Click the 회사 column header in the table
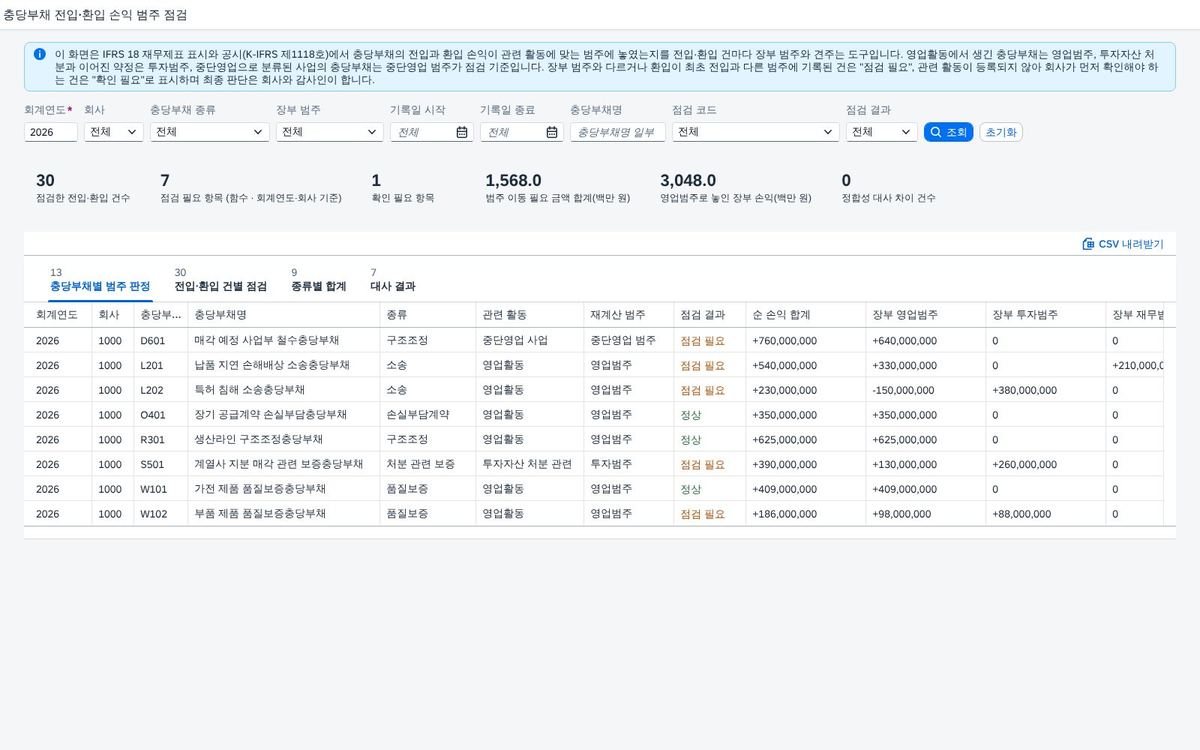Viewport: 1200px width, 750px height. pyautogui.click(x=112, y=315)
